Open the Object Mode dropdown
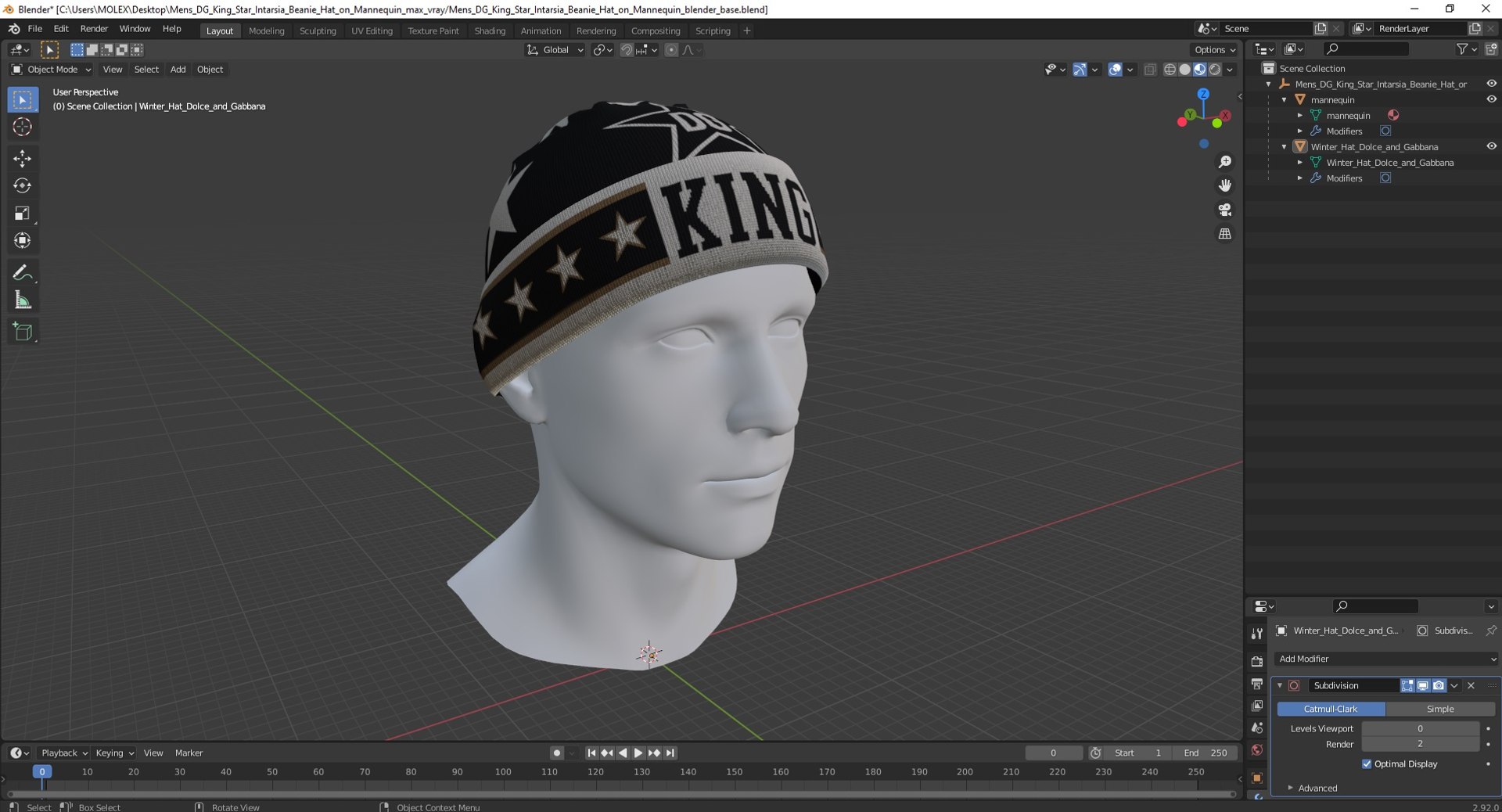 51,70
